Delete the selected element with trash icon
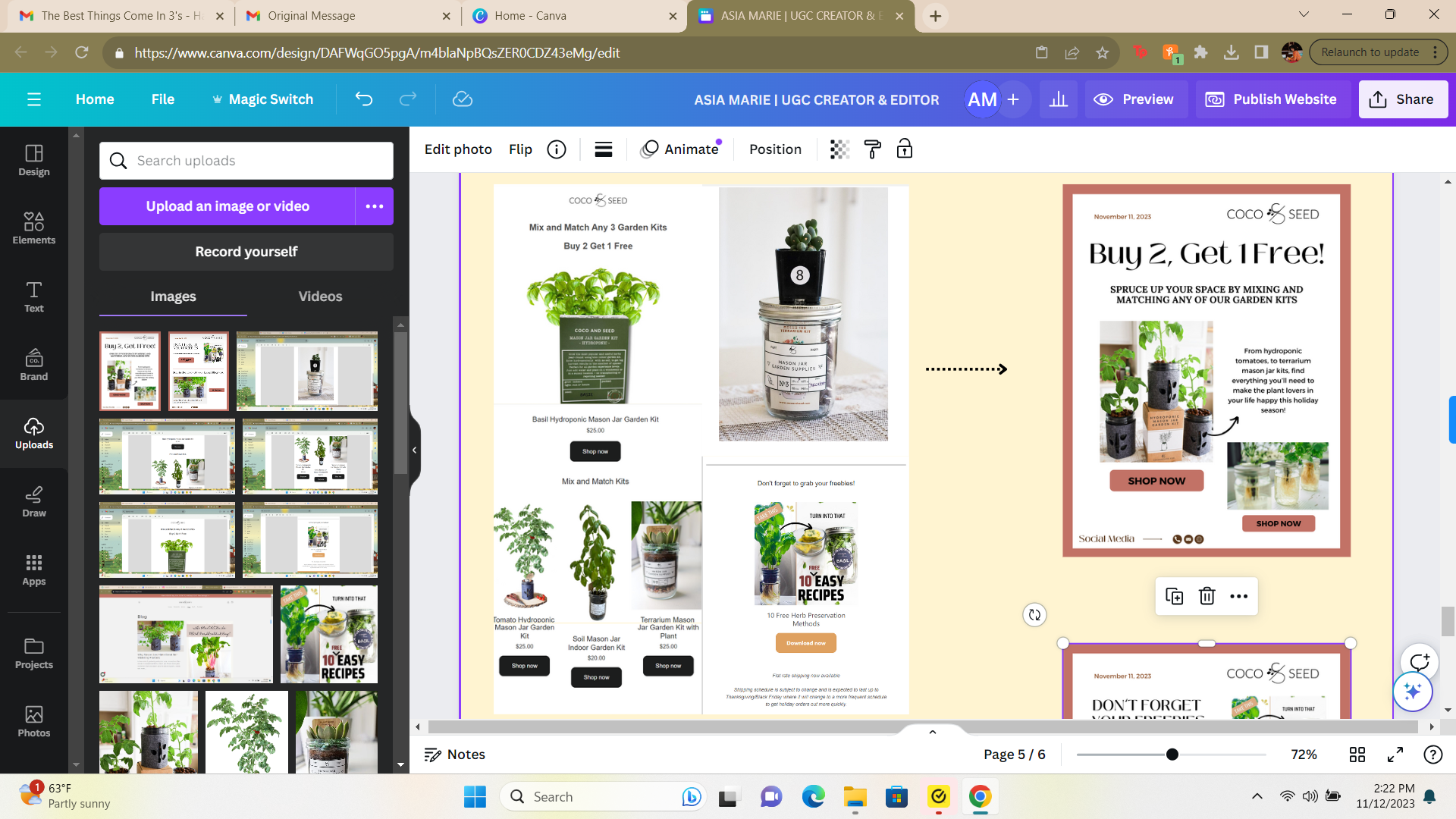1456x819 pixels. (x=1207, y=597)
